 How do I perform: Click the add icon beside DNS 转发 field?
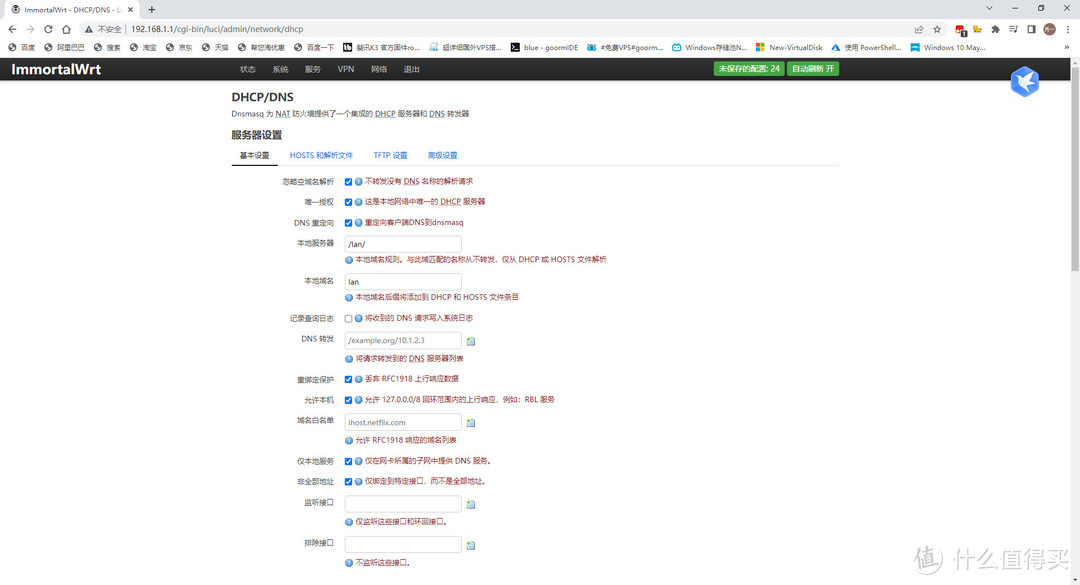pos(471,341)
